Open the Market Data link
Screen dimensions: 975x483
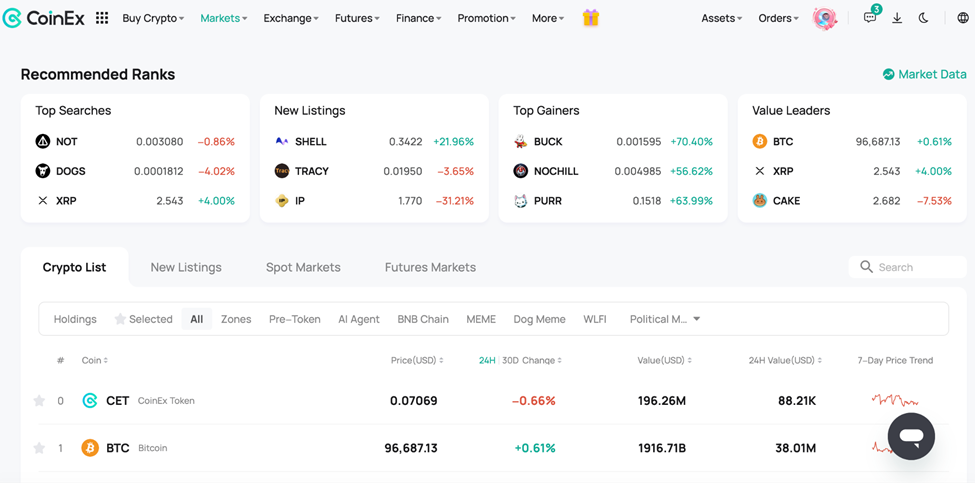click(x=925, y=74)
